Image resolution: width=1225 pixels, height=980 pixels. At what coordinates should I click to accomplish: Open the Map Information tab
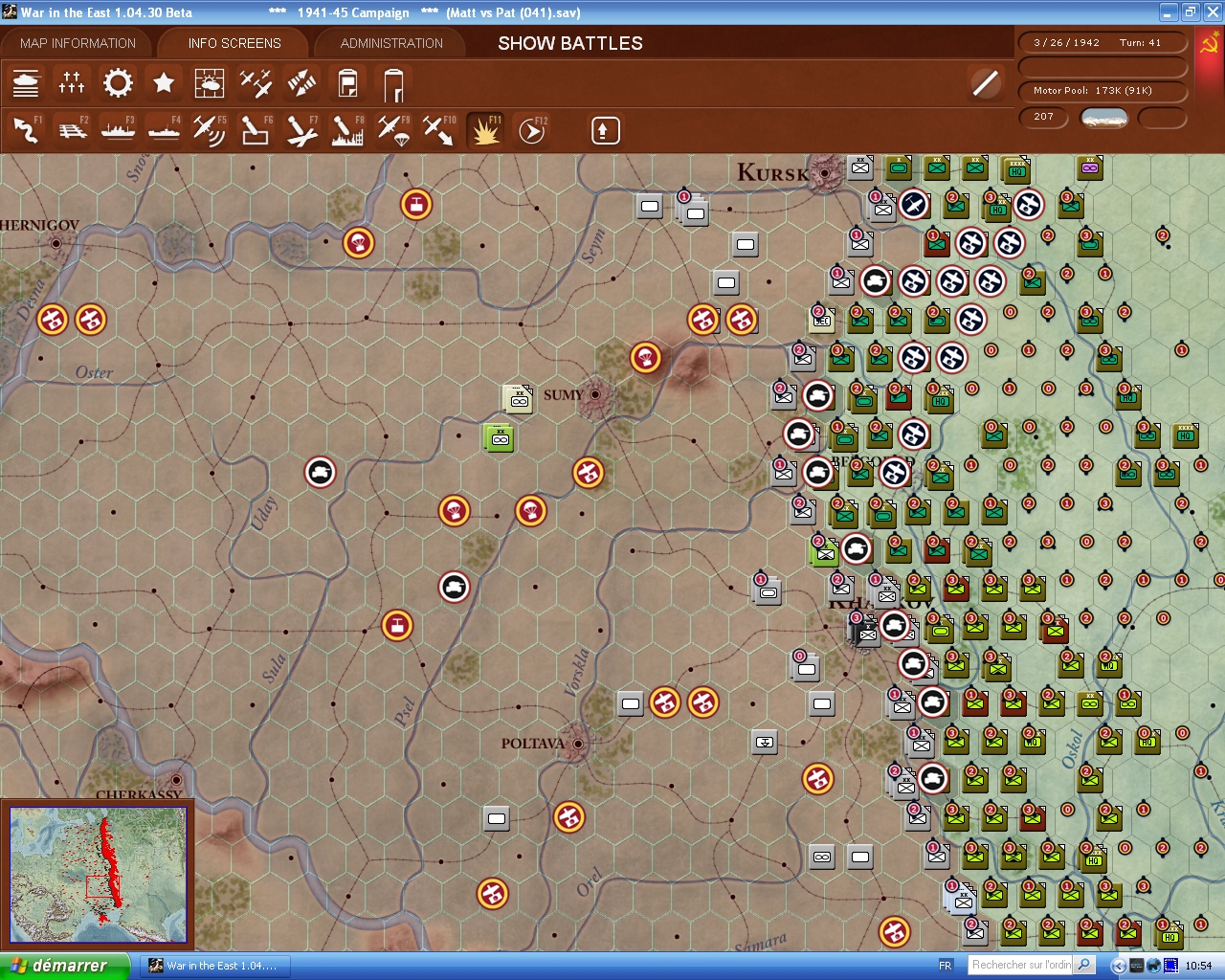click(78, 43)
